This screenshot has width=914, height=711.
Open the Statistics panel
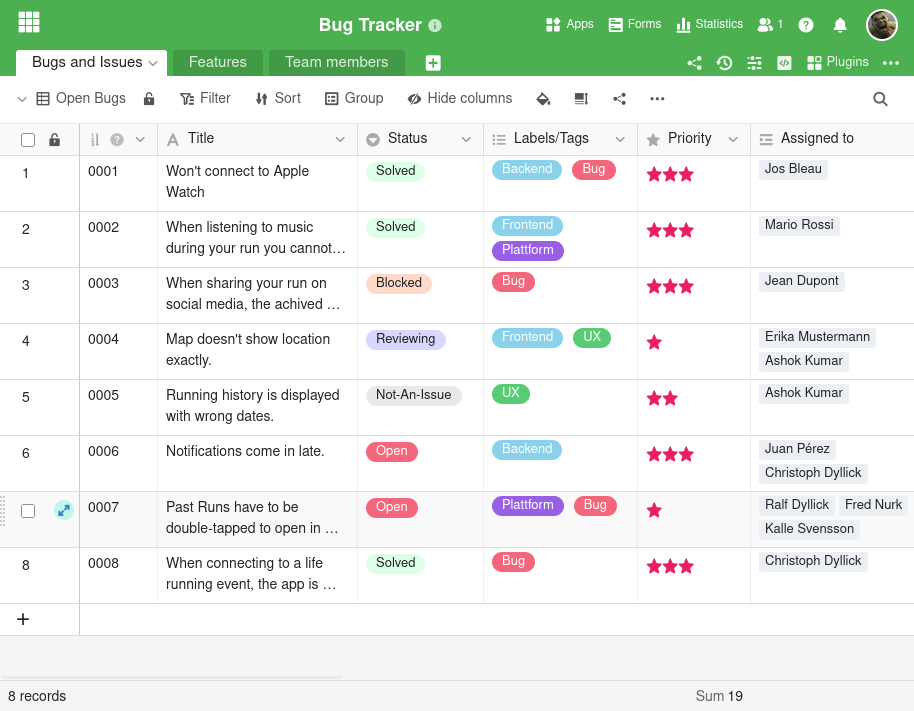(709, 24)
